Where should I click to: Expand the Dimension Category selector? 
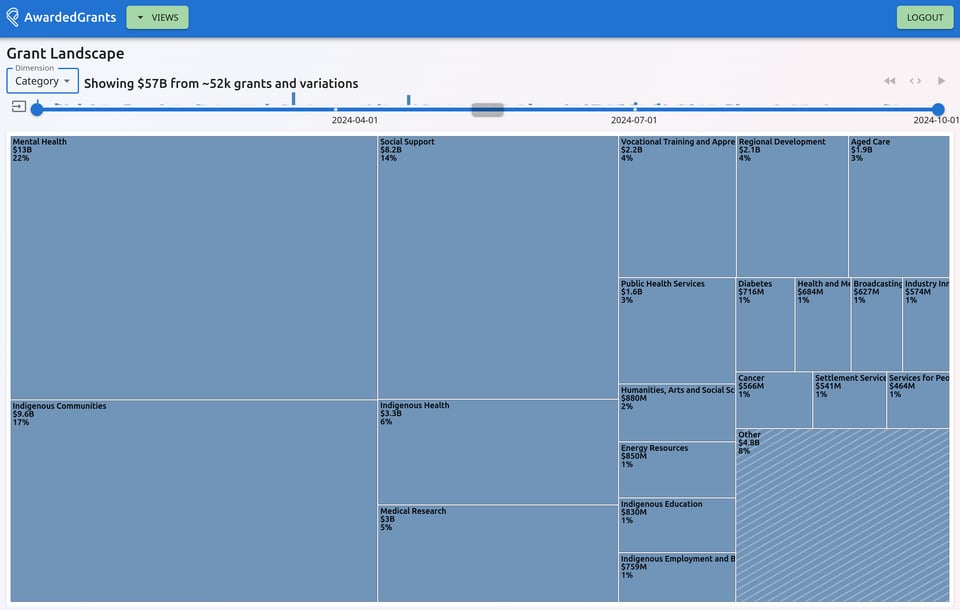pyautogui.click(x=43, y=81)
